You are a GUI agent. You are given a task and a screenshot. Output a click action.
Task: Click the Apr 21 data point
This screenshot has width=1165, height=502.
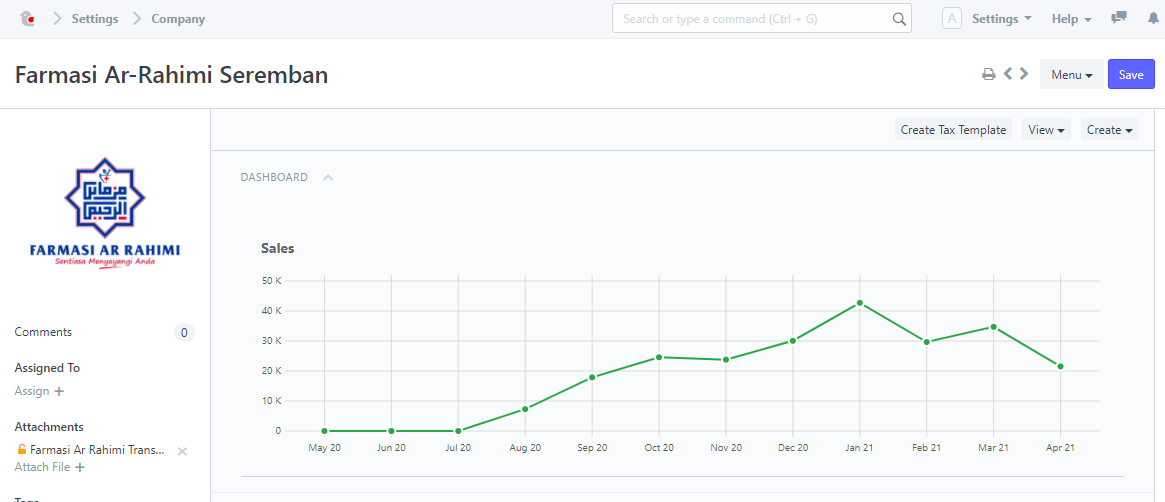click(1060, 366)
